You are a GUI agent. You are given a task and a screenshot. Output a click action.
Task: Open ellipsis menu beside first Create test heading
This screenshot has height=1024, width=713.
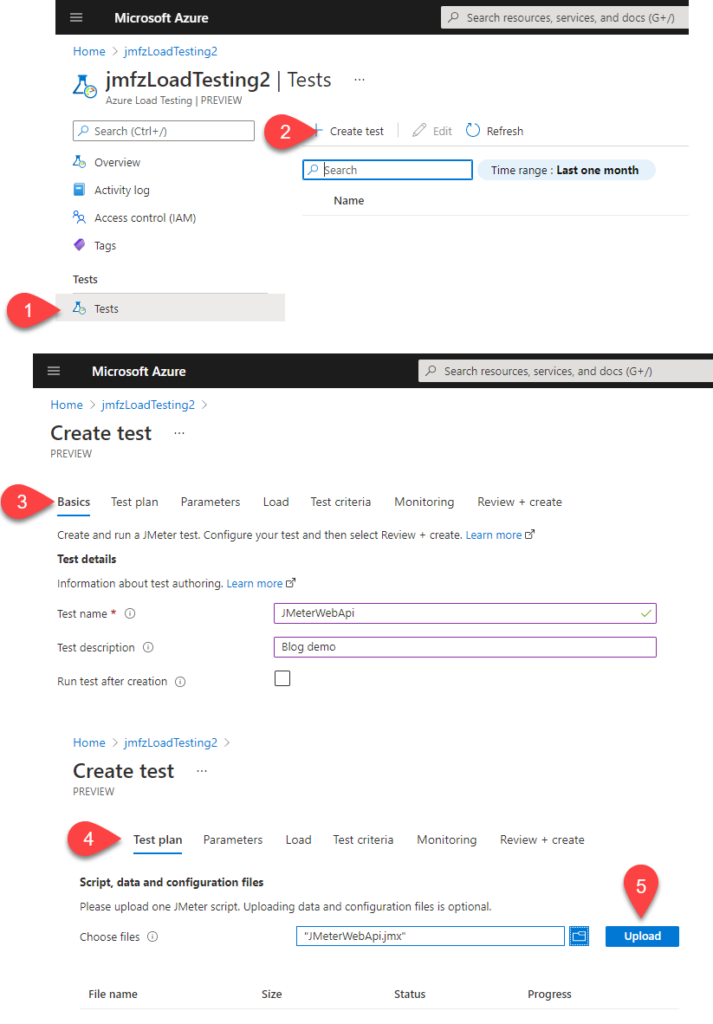pos(180,433)
